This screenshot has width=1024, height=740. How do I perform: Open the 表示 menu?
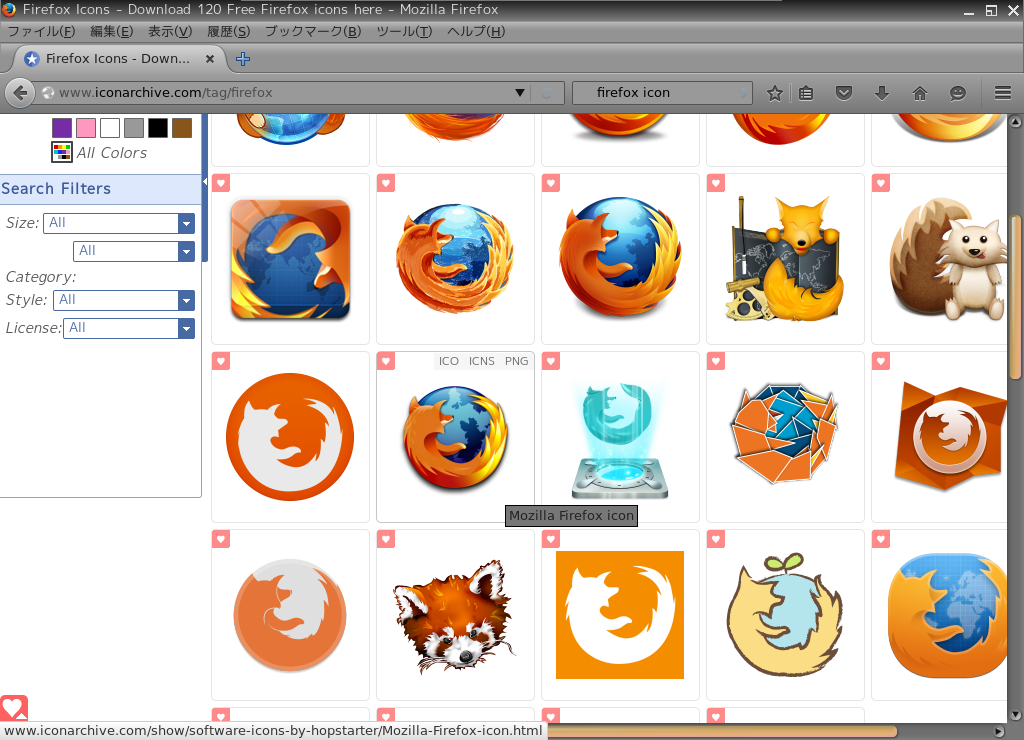tap(170, 31)
